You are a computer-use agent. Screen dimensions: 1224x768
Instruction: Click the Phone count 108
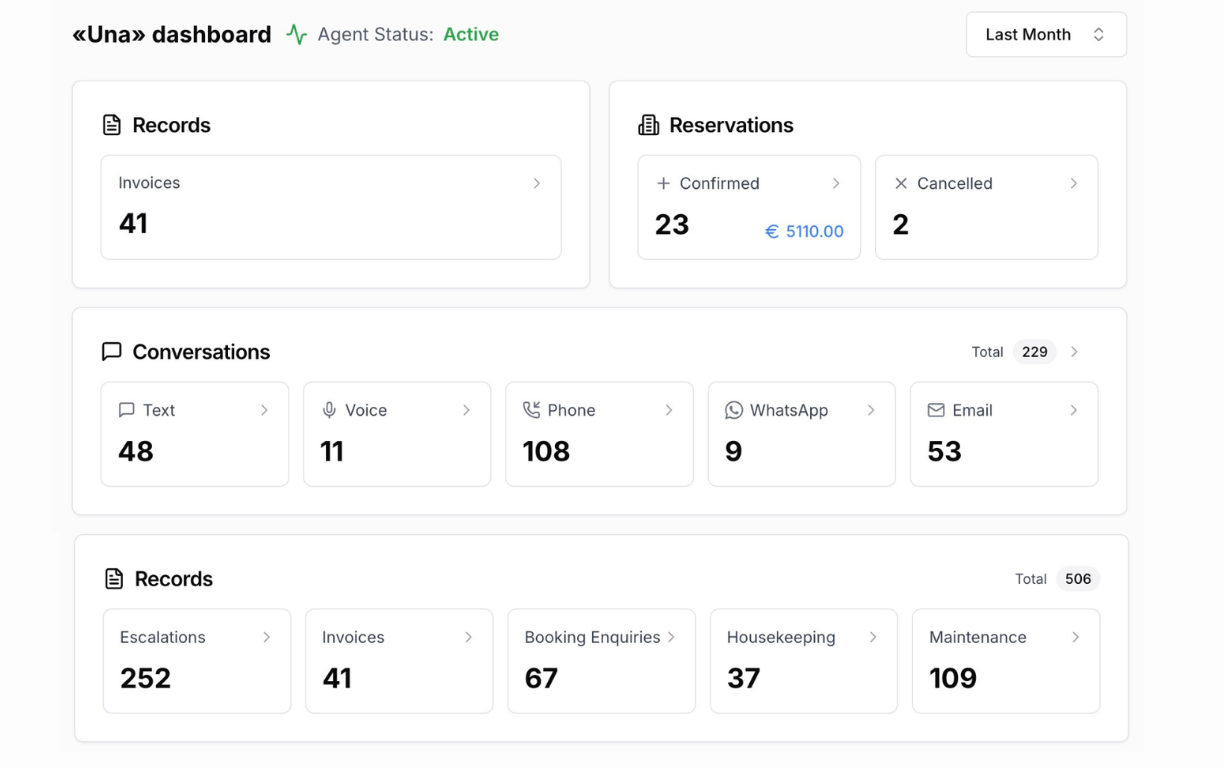click(546, 451)
